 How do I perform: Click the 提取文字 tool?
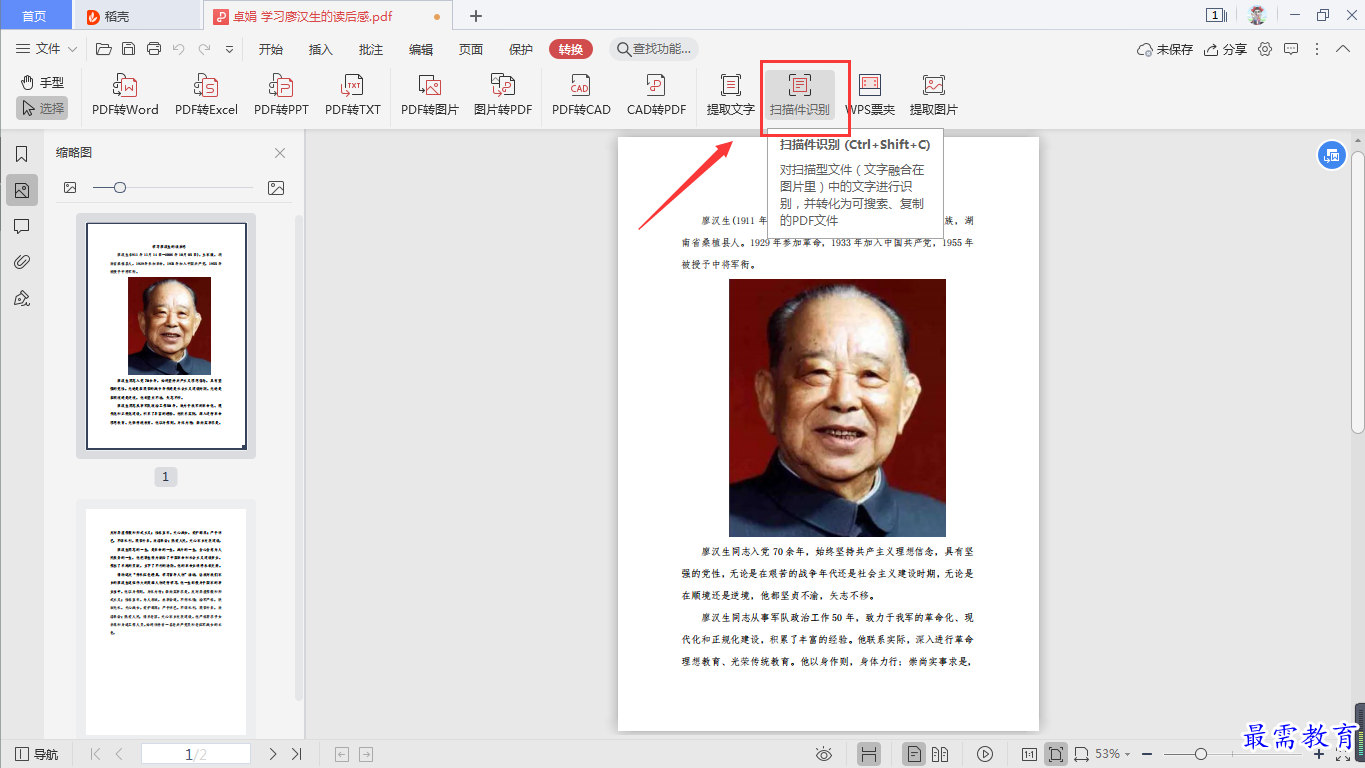point(731,96)
